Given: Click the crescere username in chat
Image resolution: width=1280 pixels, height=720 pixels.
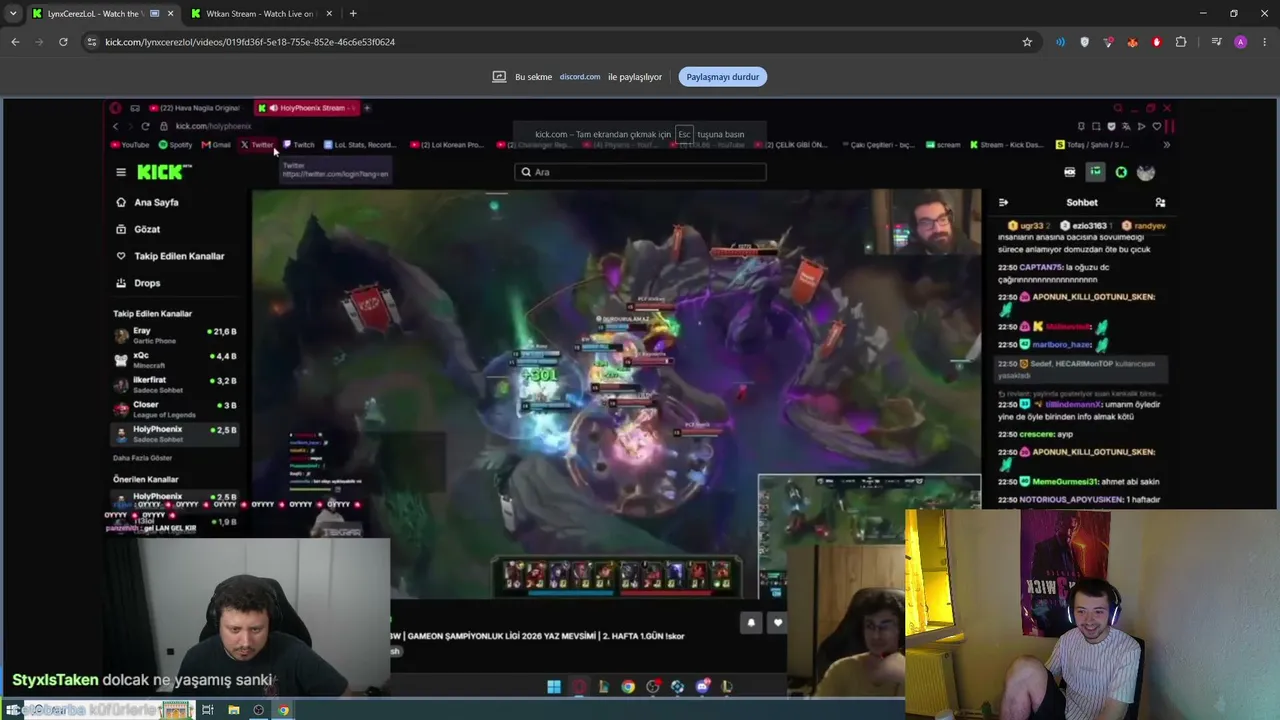Looking at the screenshot, I should pos(1038,434).
